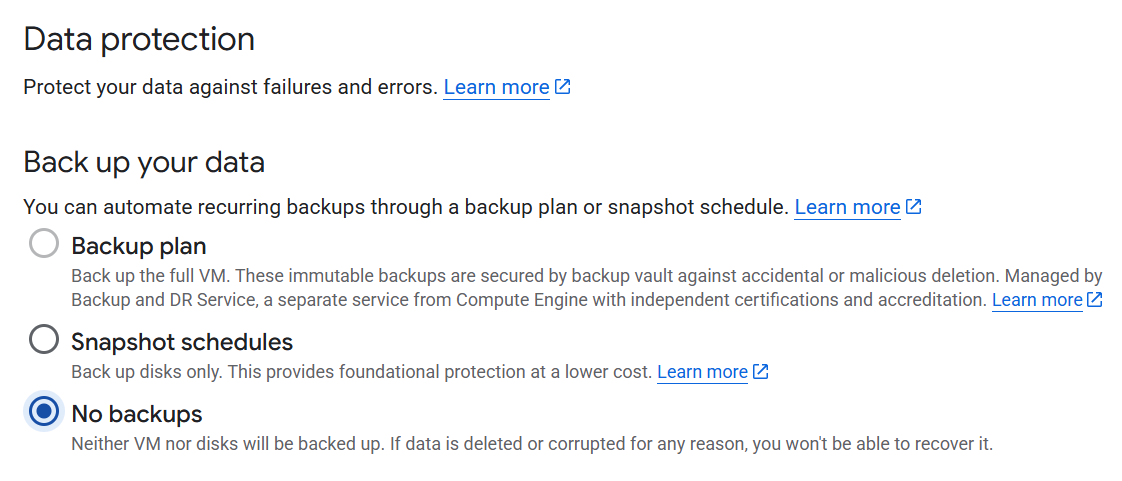Click the Snapshot schedules option label
Screen dimensions: 1122x481
(x=182, y=342)
